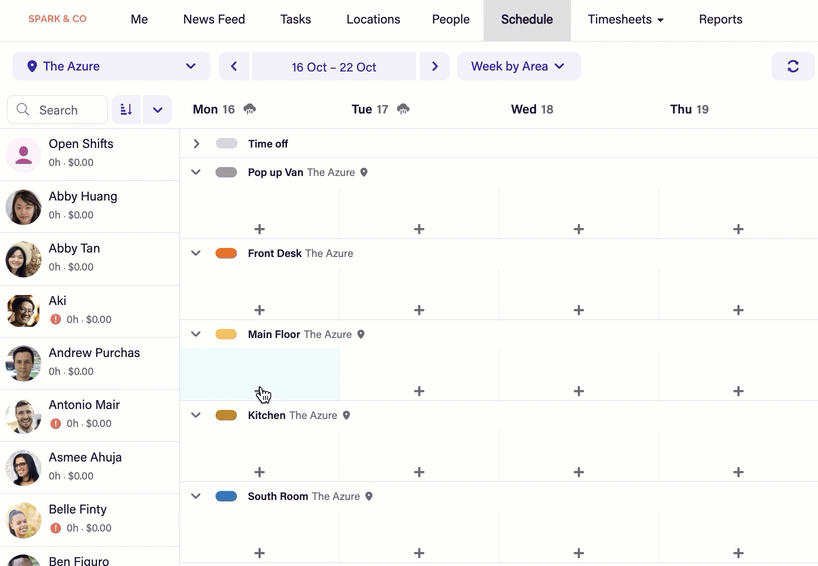
Task: Collapse the Kitchen area
Action: (196, 415)
